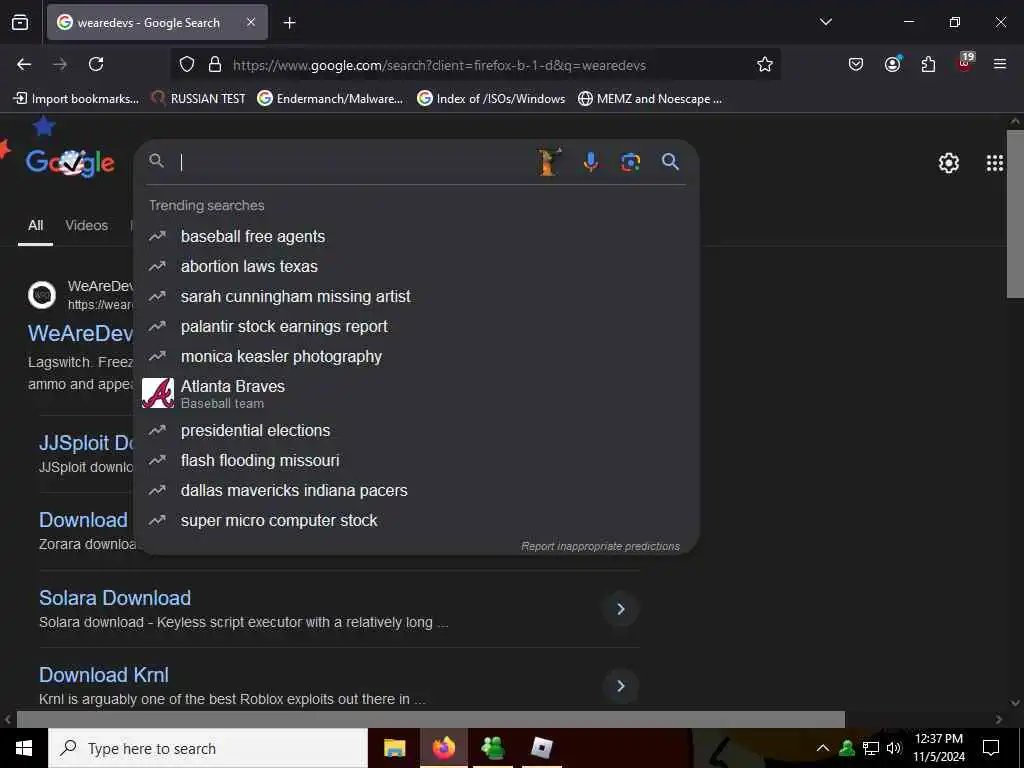1024x768 pixels.
Task: Submit search with the blue magnifier
Action: (x=670, y=161)
